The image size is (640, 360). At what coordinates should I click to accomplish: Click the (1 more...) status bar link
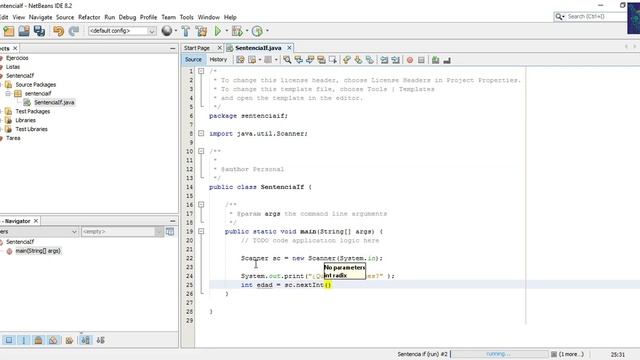571,354
